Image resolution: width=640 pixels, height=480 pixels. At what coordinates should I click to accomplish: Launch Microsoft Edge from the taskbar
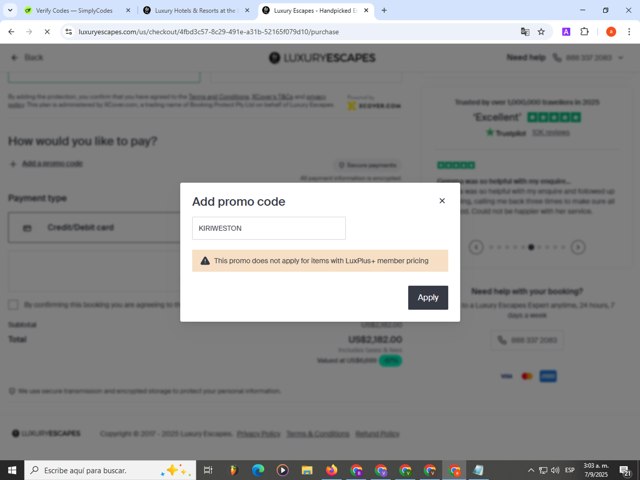point(258,470)
